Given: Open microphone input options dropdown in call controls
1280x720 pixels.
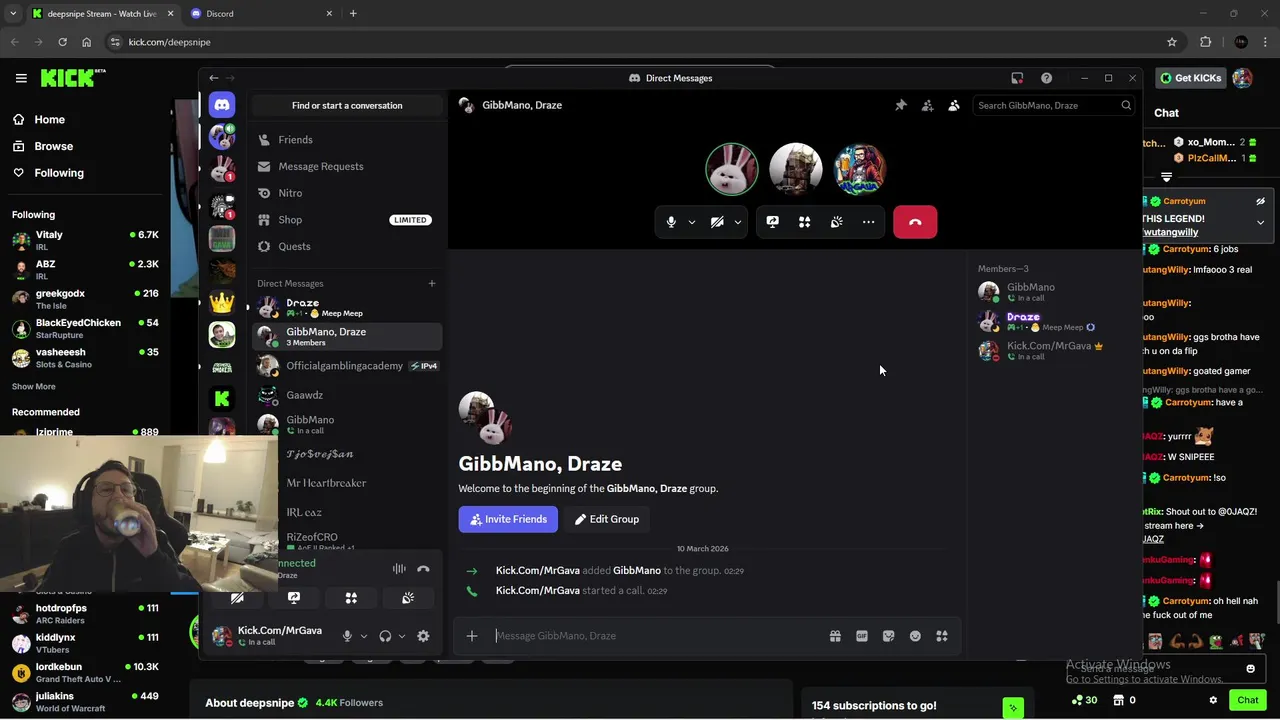Looking at the screenshot, I should (691, 222).
